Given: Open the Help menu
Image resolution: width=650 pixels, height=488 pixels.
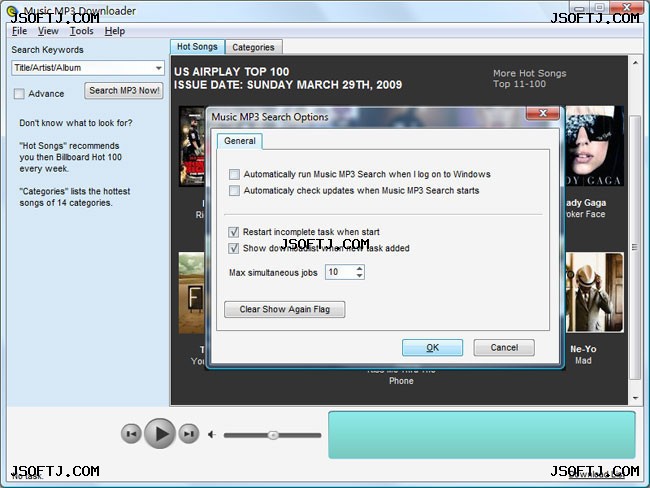Looking at the screenshot, I should tap(114, 31).
